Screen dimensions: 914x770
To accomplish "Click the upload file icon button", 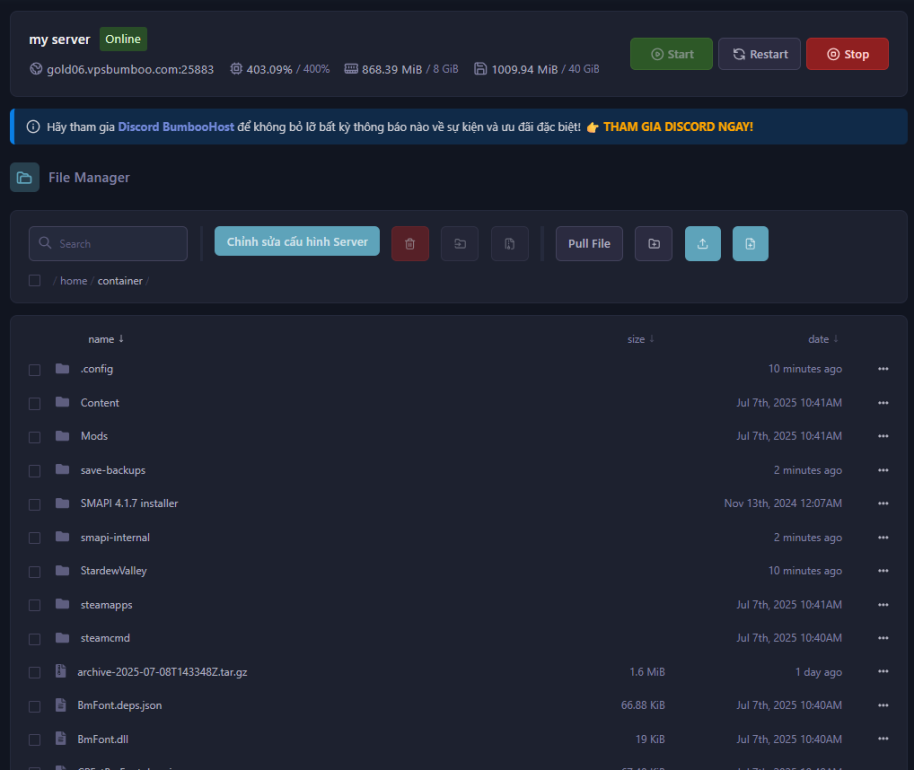I will click(702, 244).
